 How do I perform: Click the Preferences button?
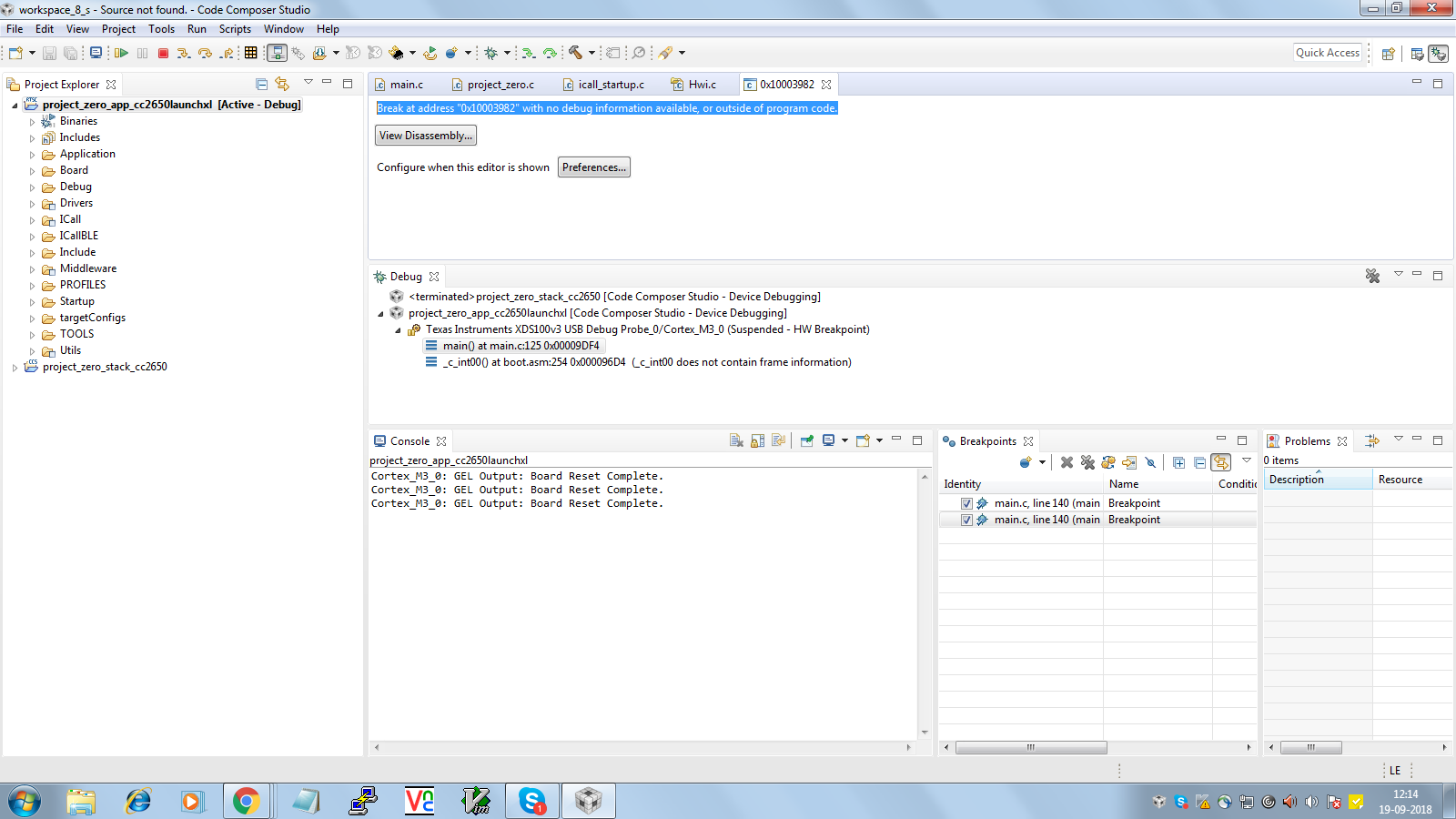[594, 167]
